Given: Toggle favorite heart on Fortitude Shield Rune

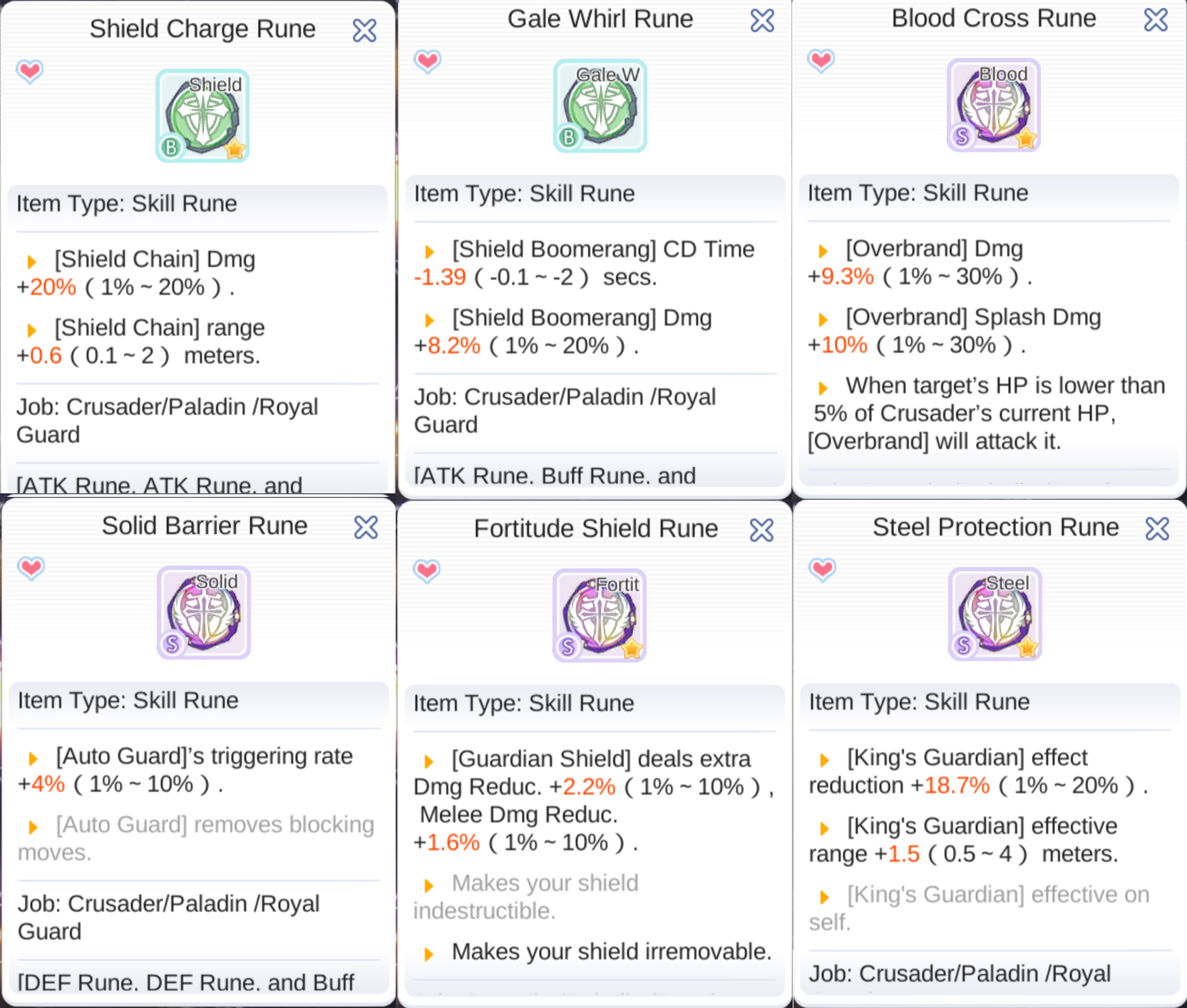Looking at the screenshot, I should point(427,571).
